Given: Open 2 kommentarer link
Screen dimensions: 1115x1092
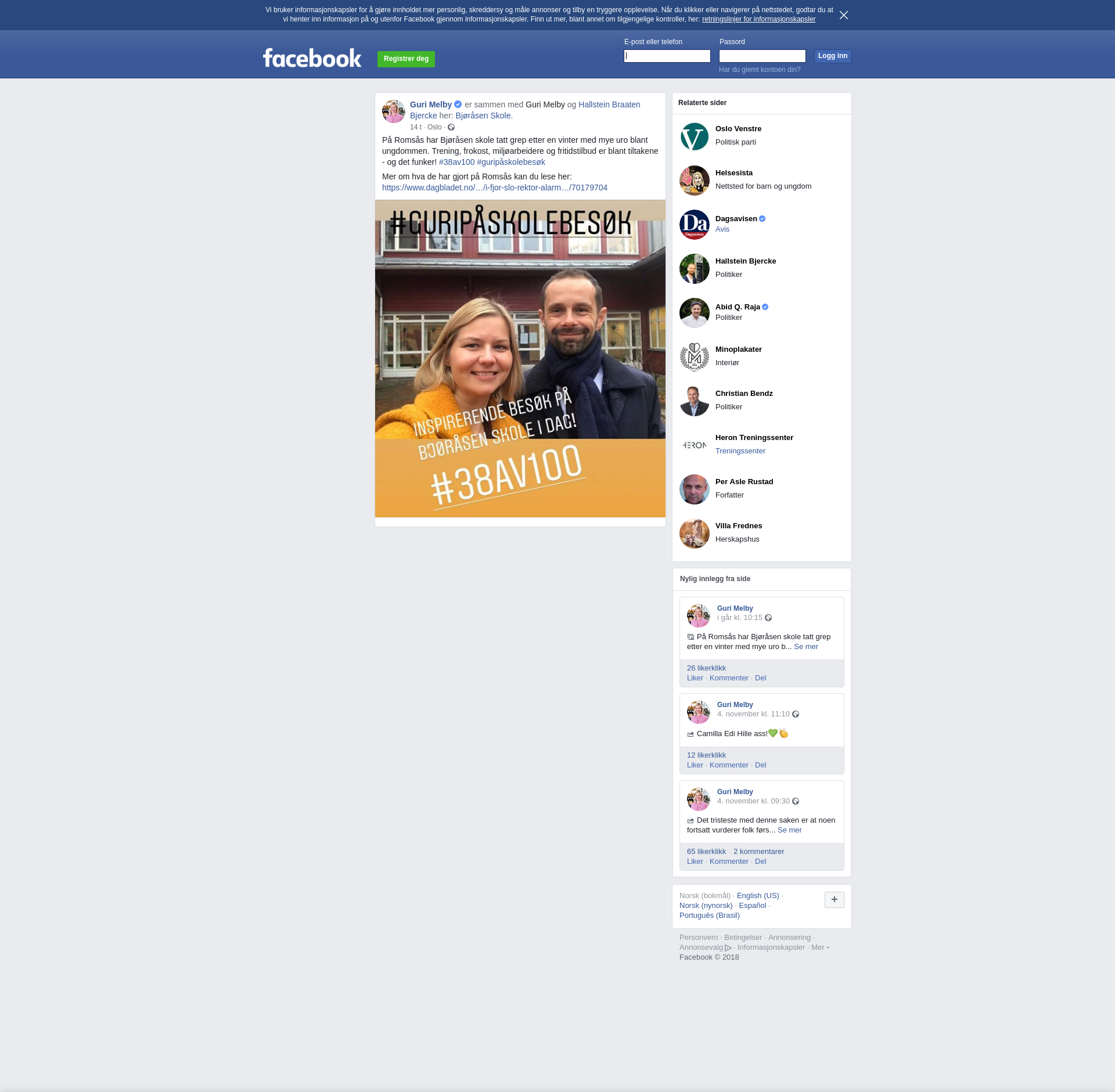Looking at the screenshot, I should tap(758, 852).
